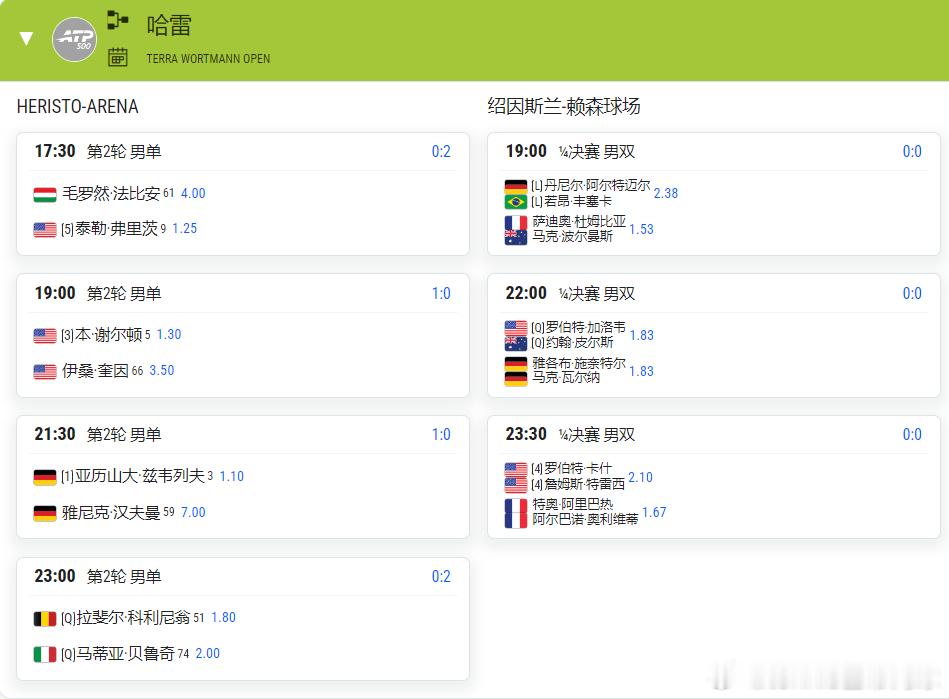Collapse the 哈雷 tournament section arrow
This screenshot has width=949, height=699.
click(26, 39)
